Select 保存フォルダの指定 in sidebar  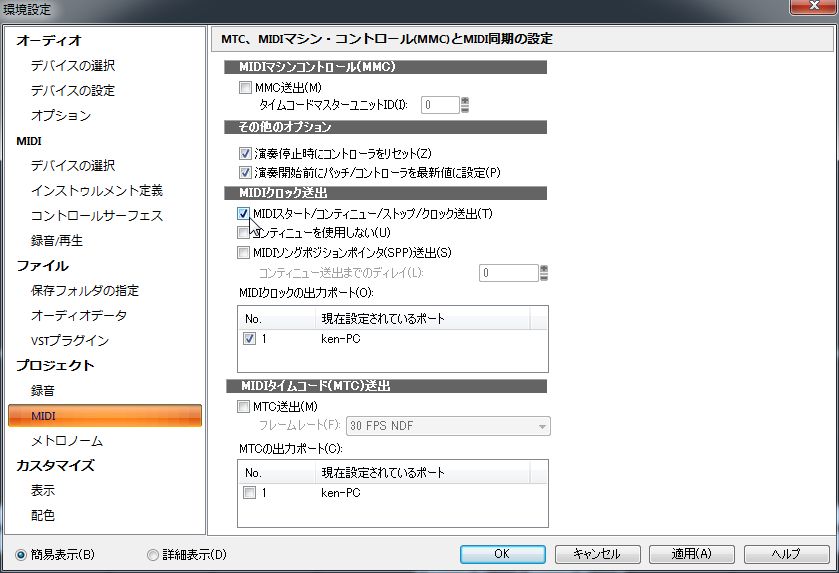pyautogui.click(x=85, y=291)
